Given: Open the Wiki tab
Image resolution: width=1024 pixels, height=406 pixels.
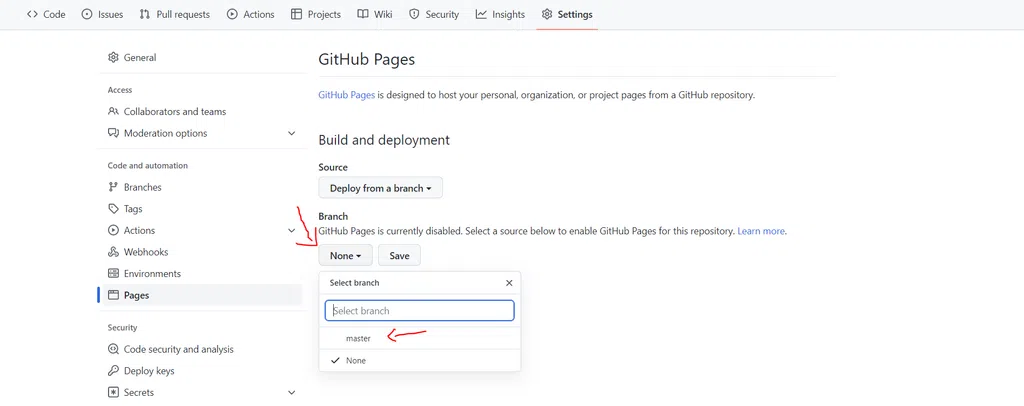Looking at the screenshot, I should coord(375,14).
